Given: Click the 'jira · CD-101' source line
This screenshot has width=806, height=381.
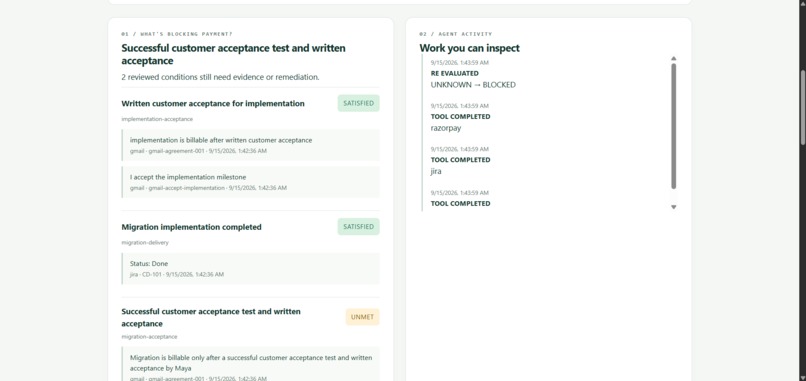Looking at the screenshot, I should (x=177, y=275).
